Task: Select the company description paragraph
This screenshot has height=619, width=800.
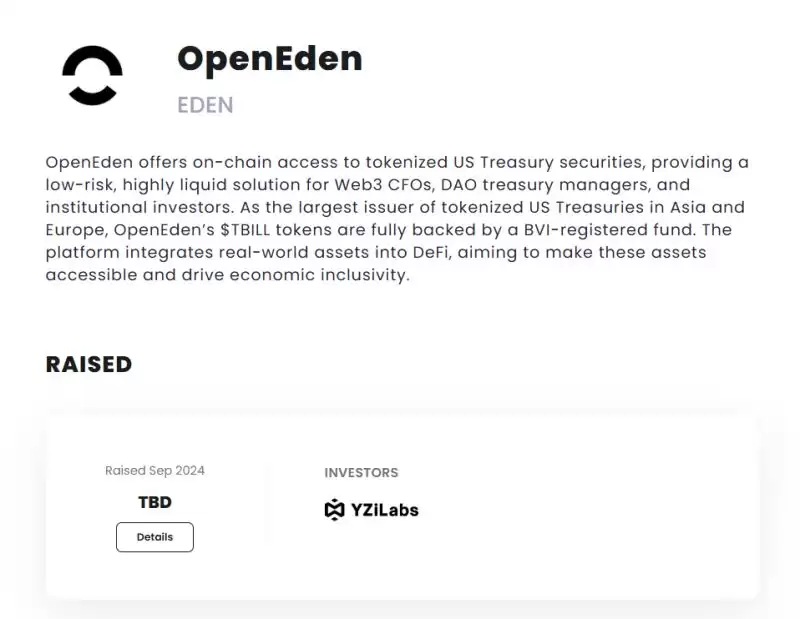Action: click(x=397, y=218)
